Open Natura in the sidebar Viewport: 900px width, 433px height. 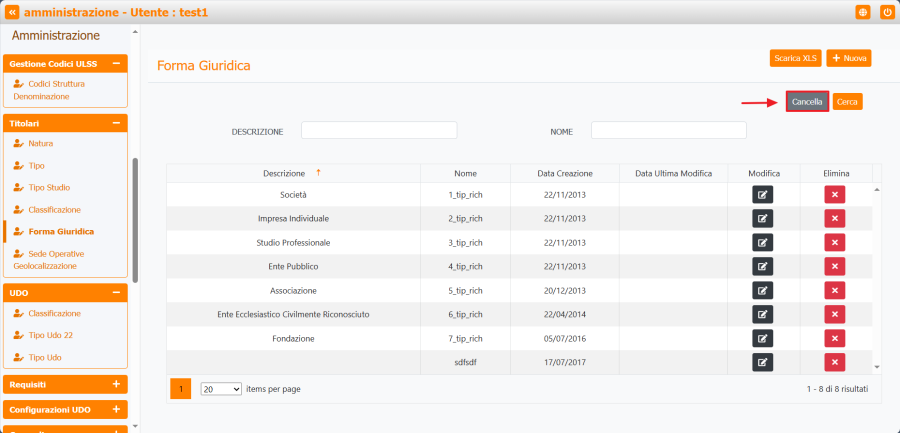(41, 143)
